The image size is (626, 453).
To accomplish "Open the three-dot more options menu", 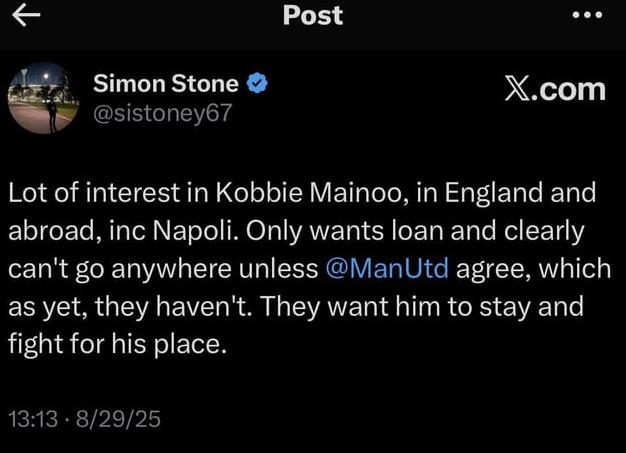I will pos(587,15).
